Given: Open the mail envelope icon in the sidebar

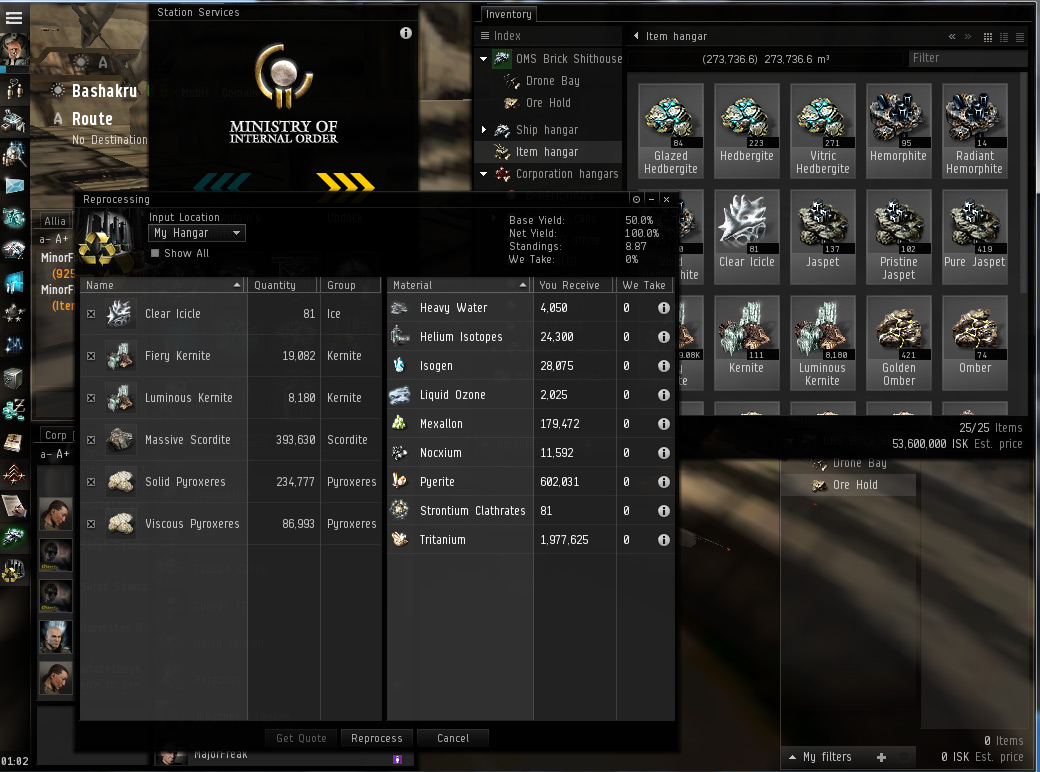Looking at the screenshot, I should (14, 186).
